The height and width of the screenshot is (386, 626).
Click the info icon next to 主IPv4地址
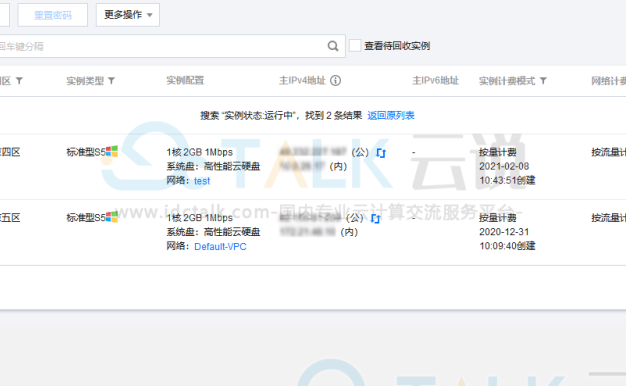click(336, 81)
